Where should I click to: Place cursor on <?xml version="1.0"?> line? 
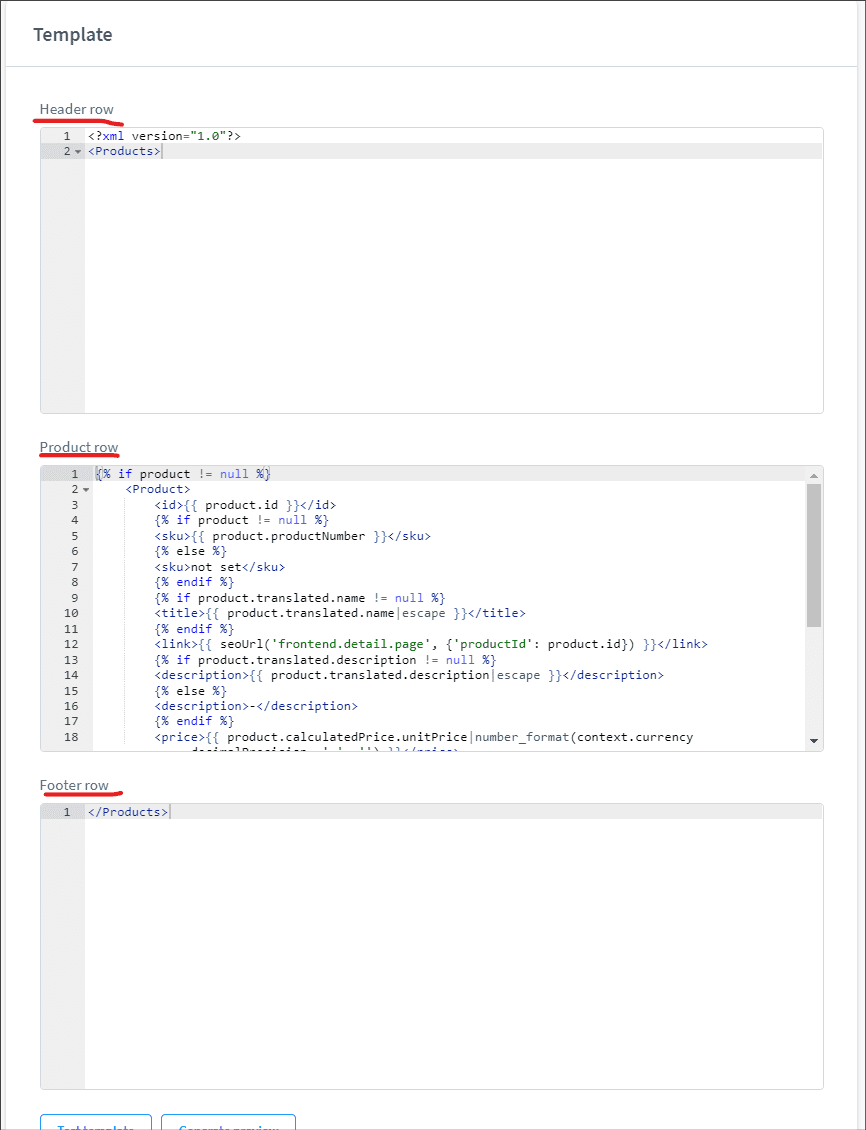coord(164,135)
